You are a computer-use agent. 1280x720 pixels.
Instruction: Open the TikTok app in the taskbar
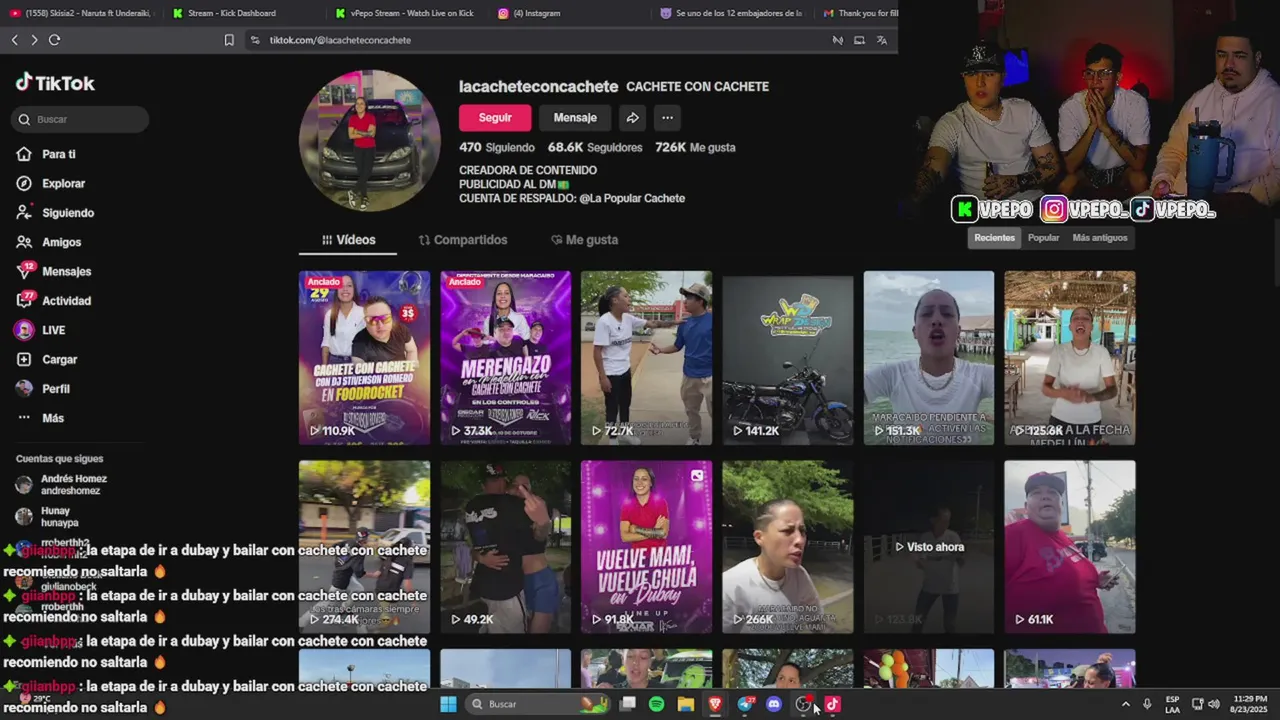(832, 704)
